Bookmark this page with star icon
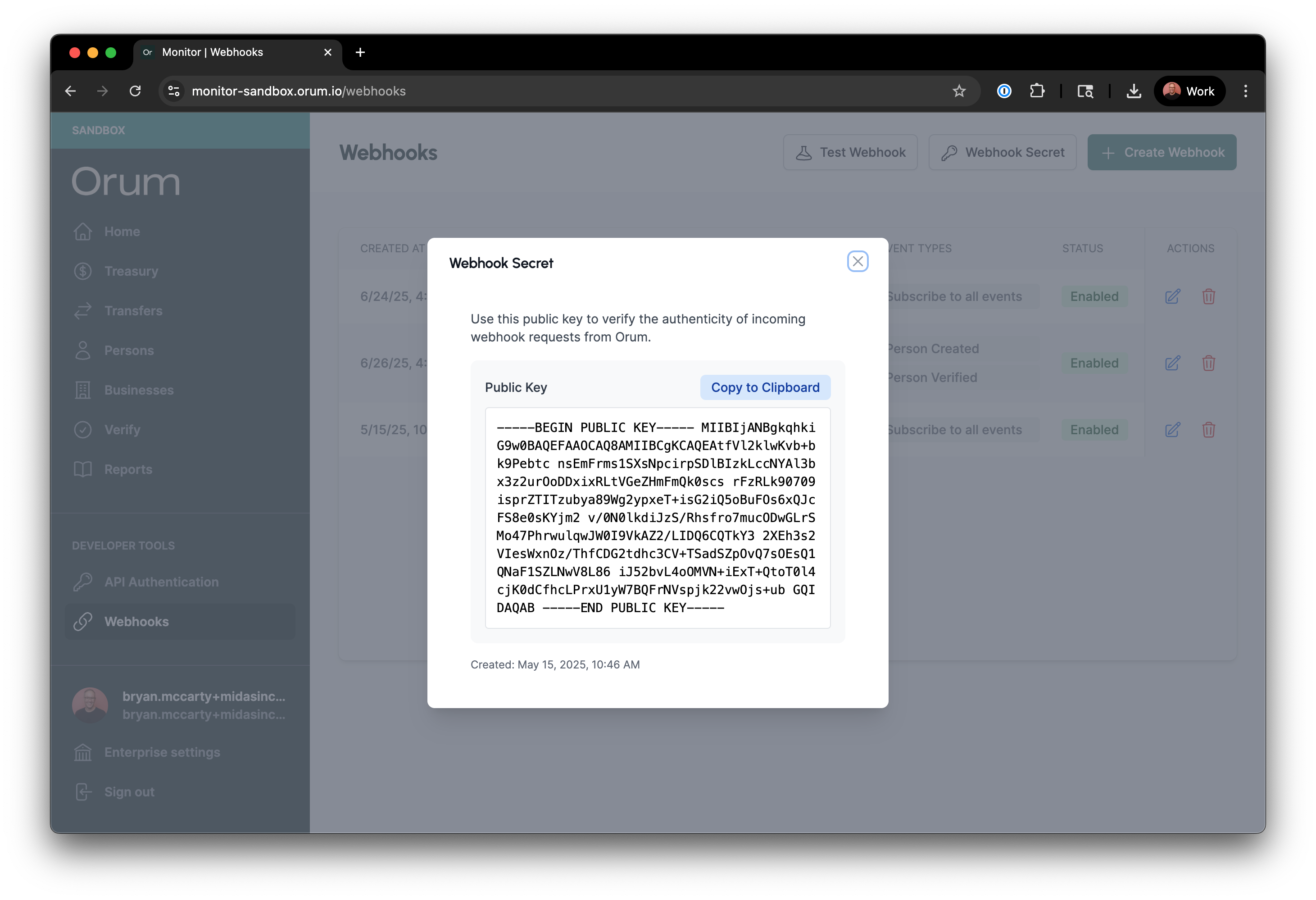The width and height of the screenshot is (1316, 900). [959, 91]
